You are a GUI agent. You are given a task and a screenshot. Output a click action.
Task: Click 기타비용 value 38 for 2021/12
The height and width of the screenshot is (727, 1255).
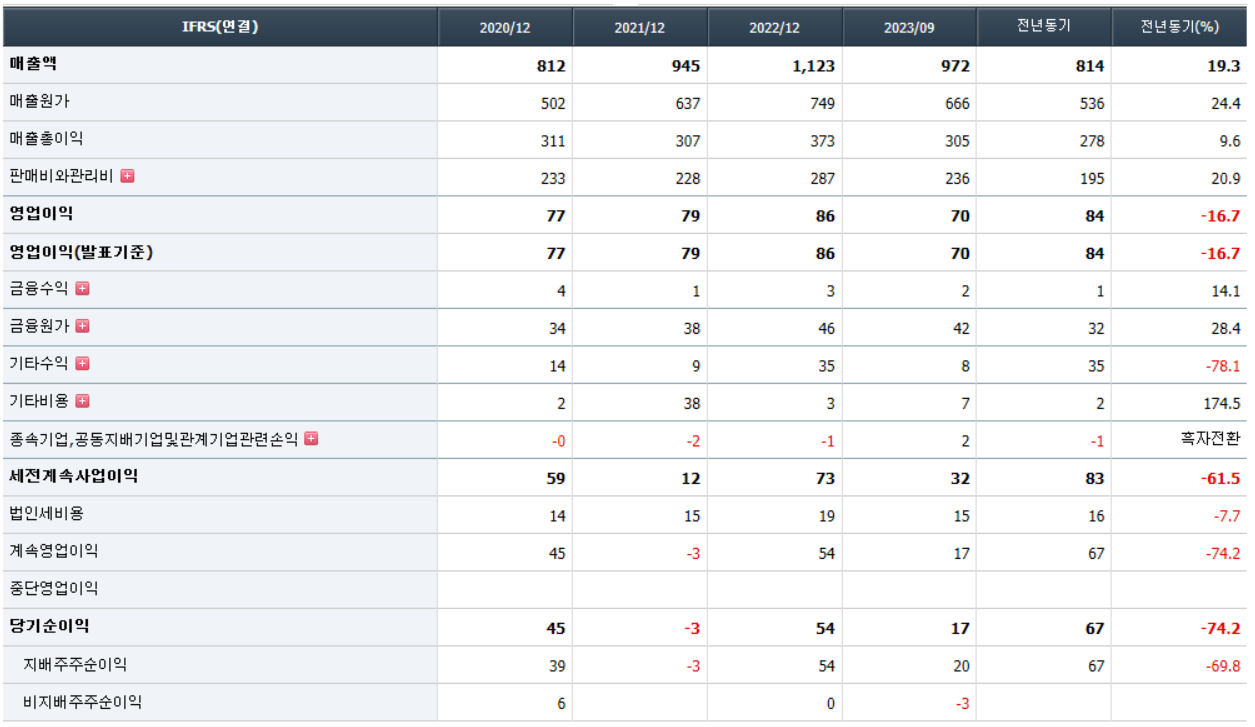pyautogui.click(x=691, y=403)
